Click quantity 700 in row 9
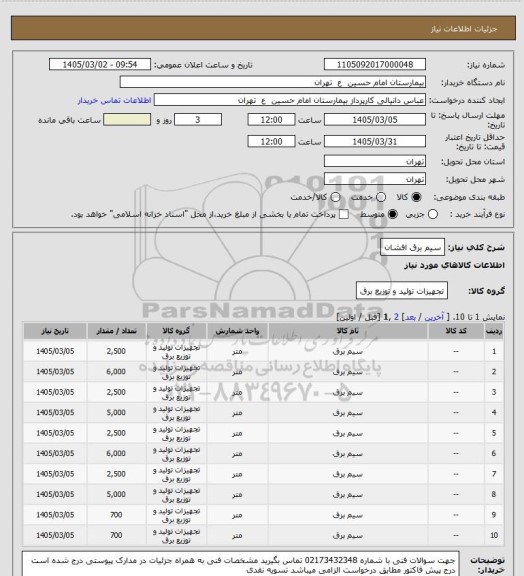 pyautogui.click(x=116, y=515)
